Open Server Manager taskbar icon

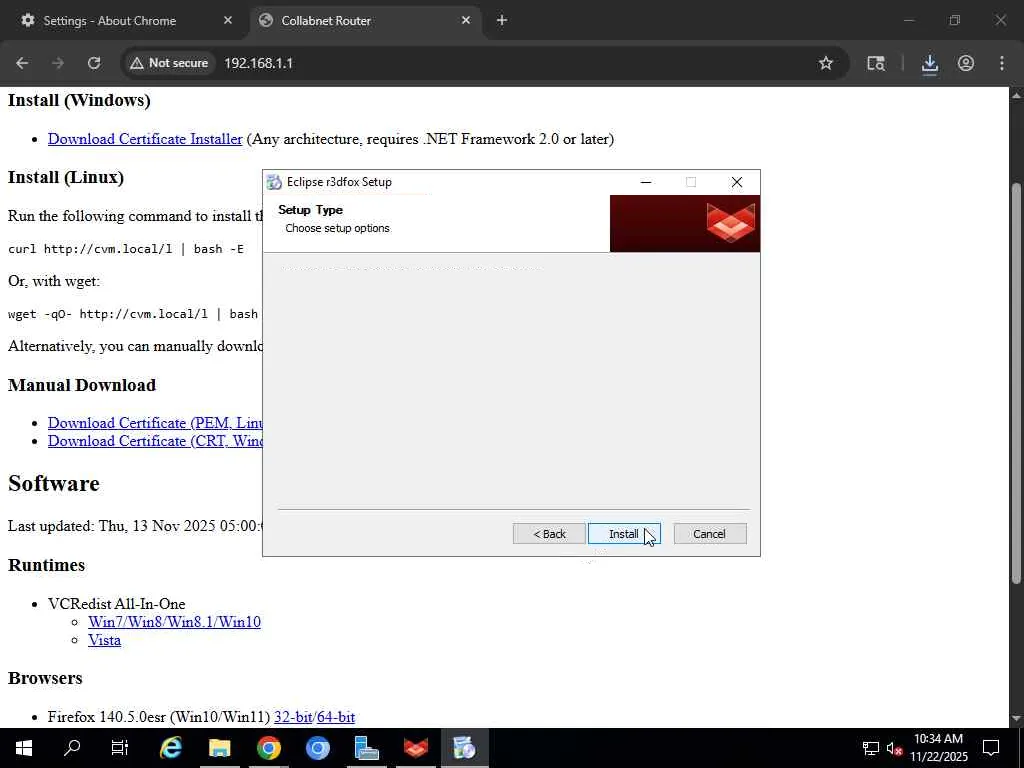[366, 748]
